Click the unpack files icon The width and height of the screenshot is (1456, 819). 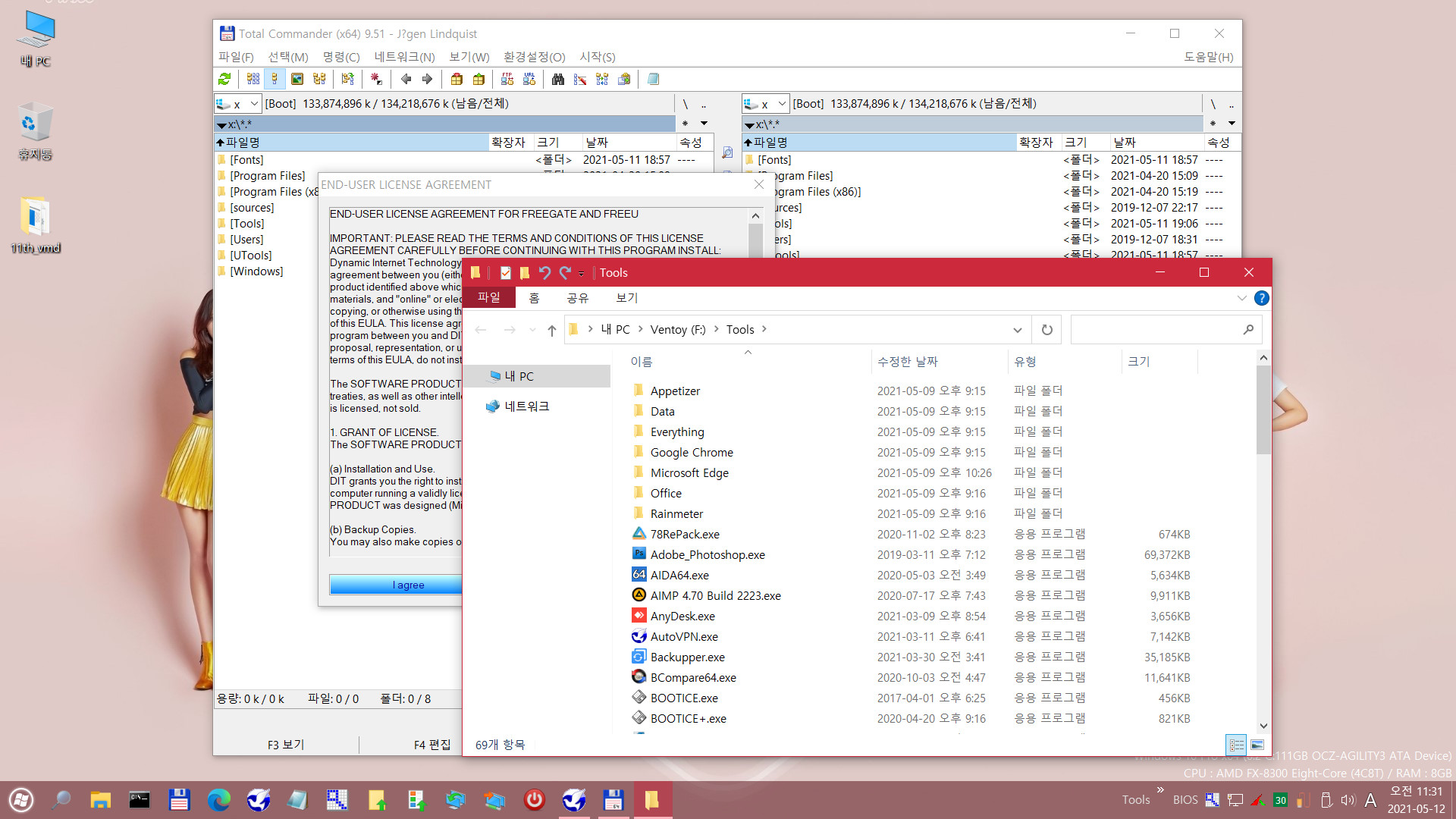[x=479, y=79]
